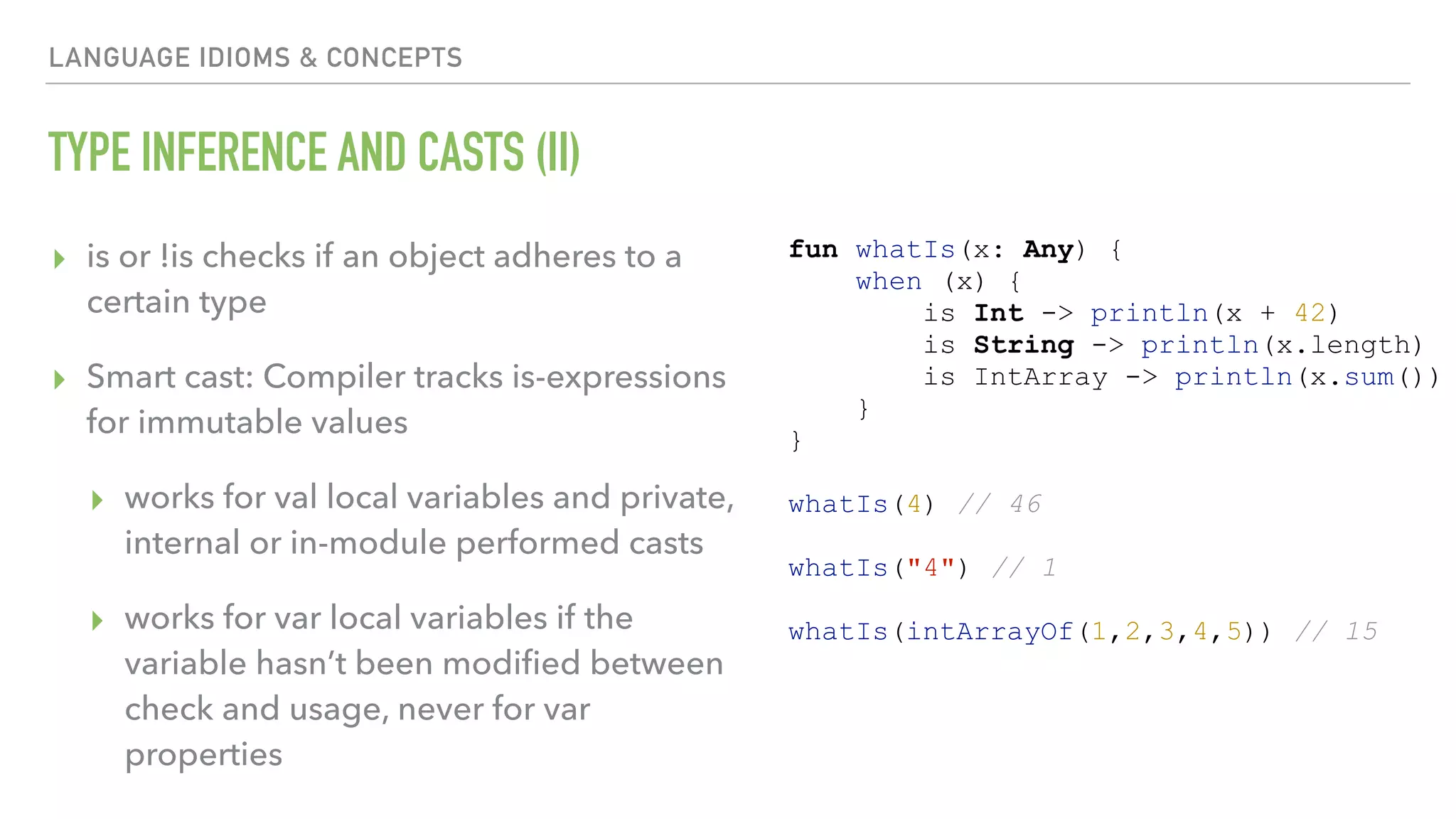Click the bullet arrow beside 'Smart cast'

[x=60, y=379]
